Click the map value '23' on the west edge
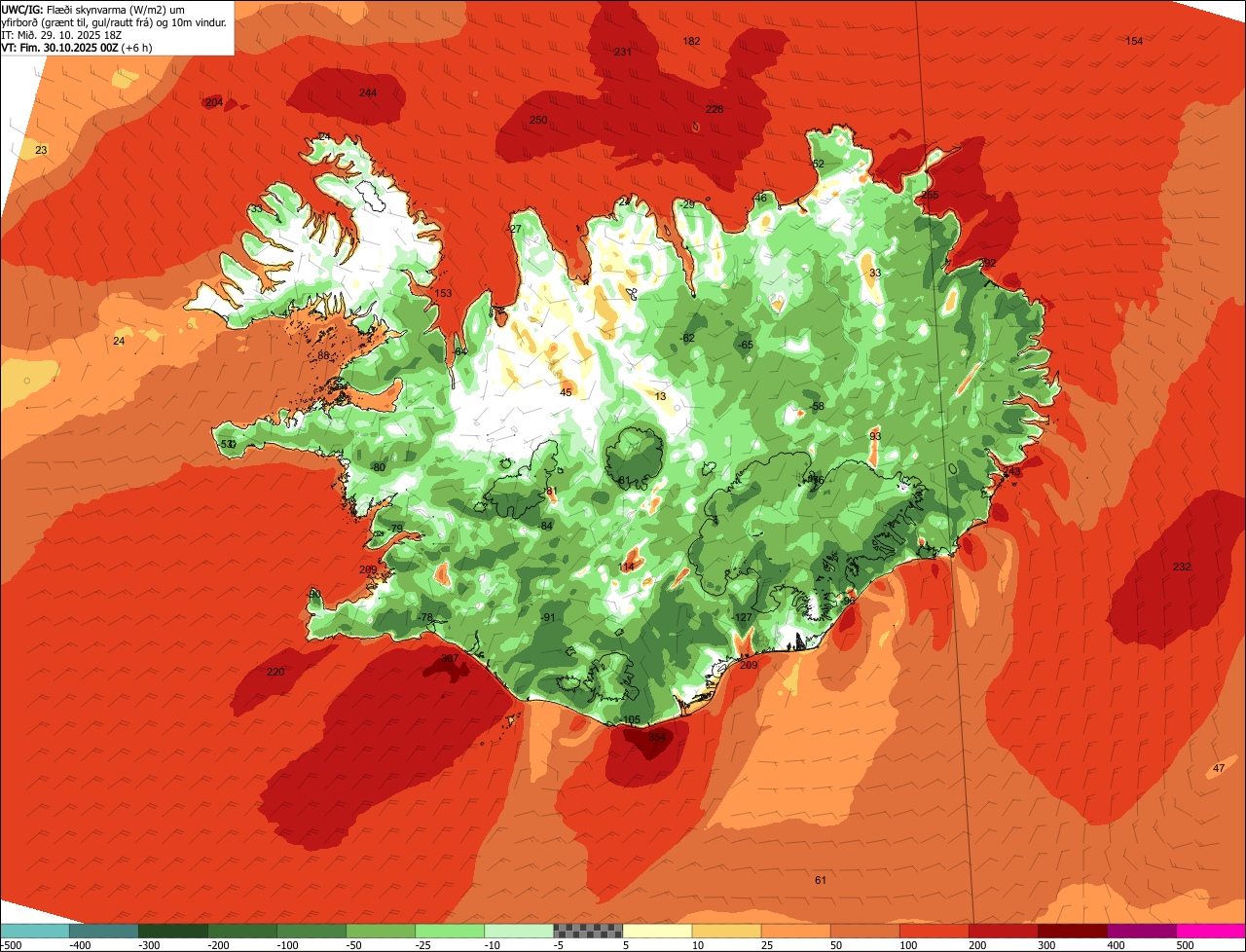The image size is (1246, 952). (x=41, y=150)
